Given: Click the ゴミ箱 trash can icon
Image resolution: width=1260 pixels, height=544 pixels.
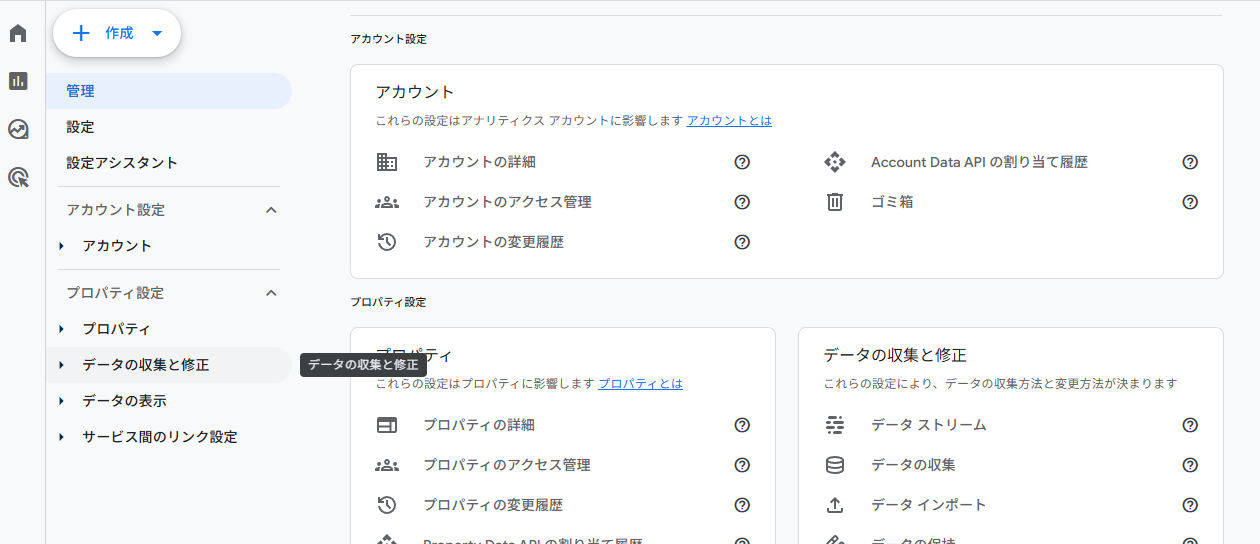Looking at the screenshot, I should [x=835, y=202].
